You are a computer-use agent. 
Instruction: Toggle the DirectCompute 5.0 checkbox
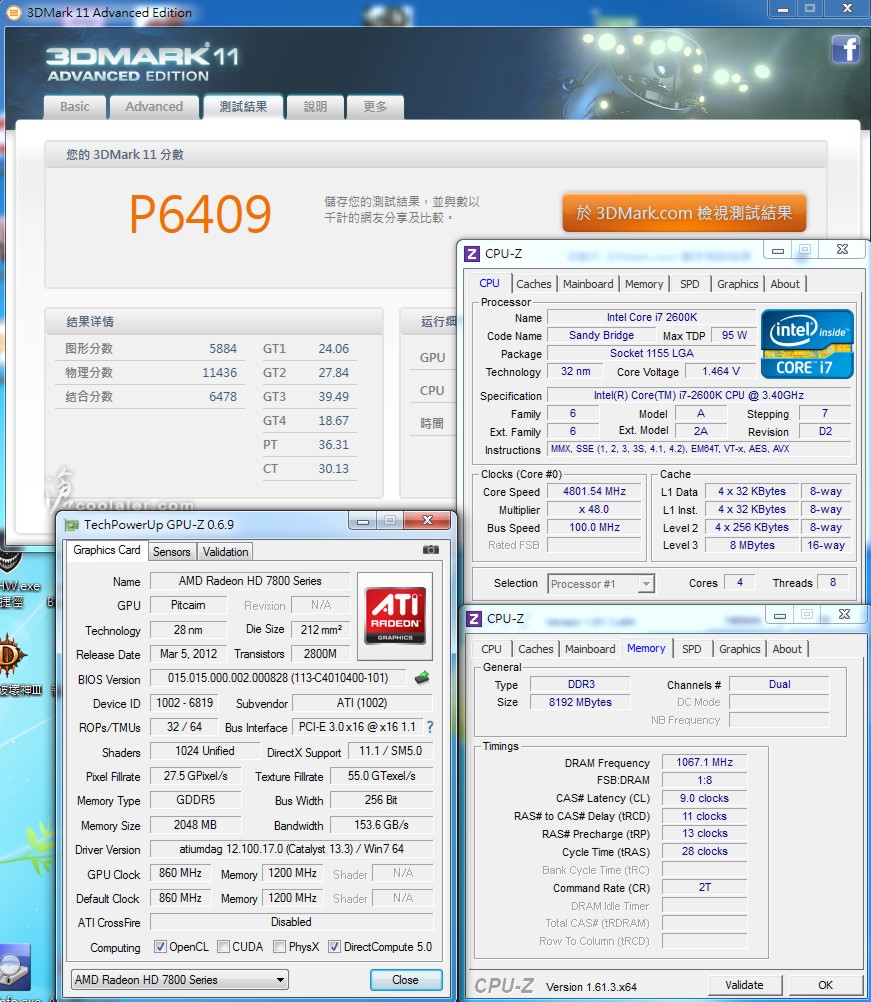coord(334,946)
